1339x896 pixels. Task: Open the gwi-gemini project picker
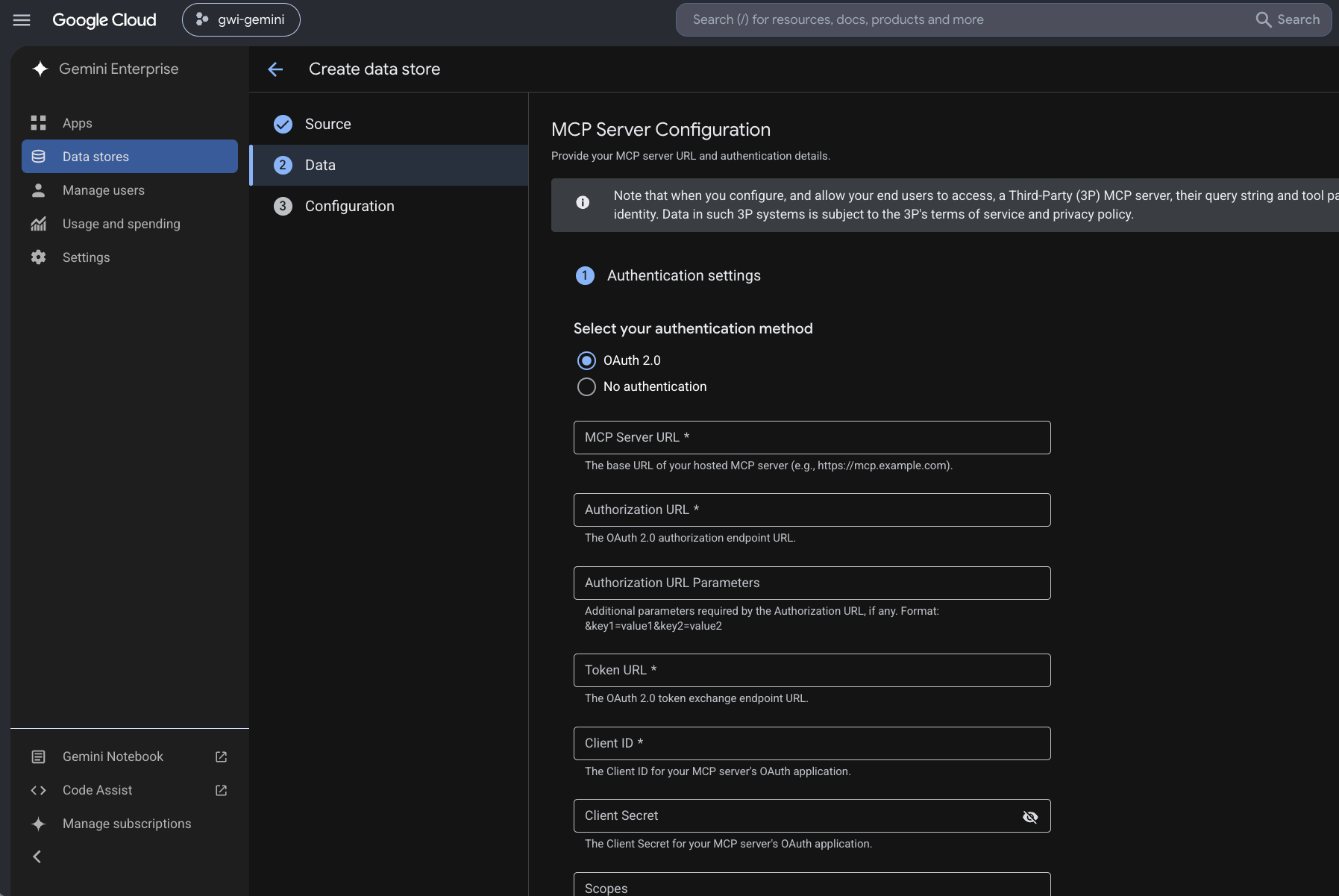[241, 20]
